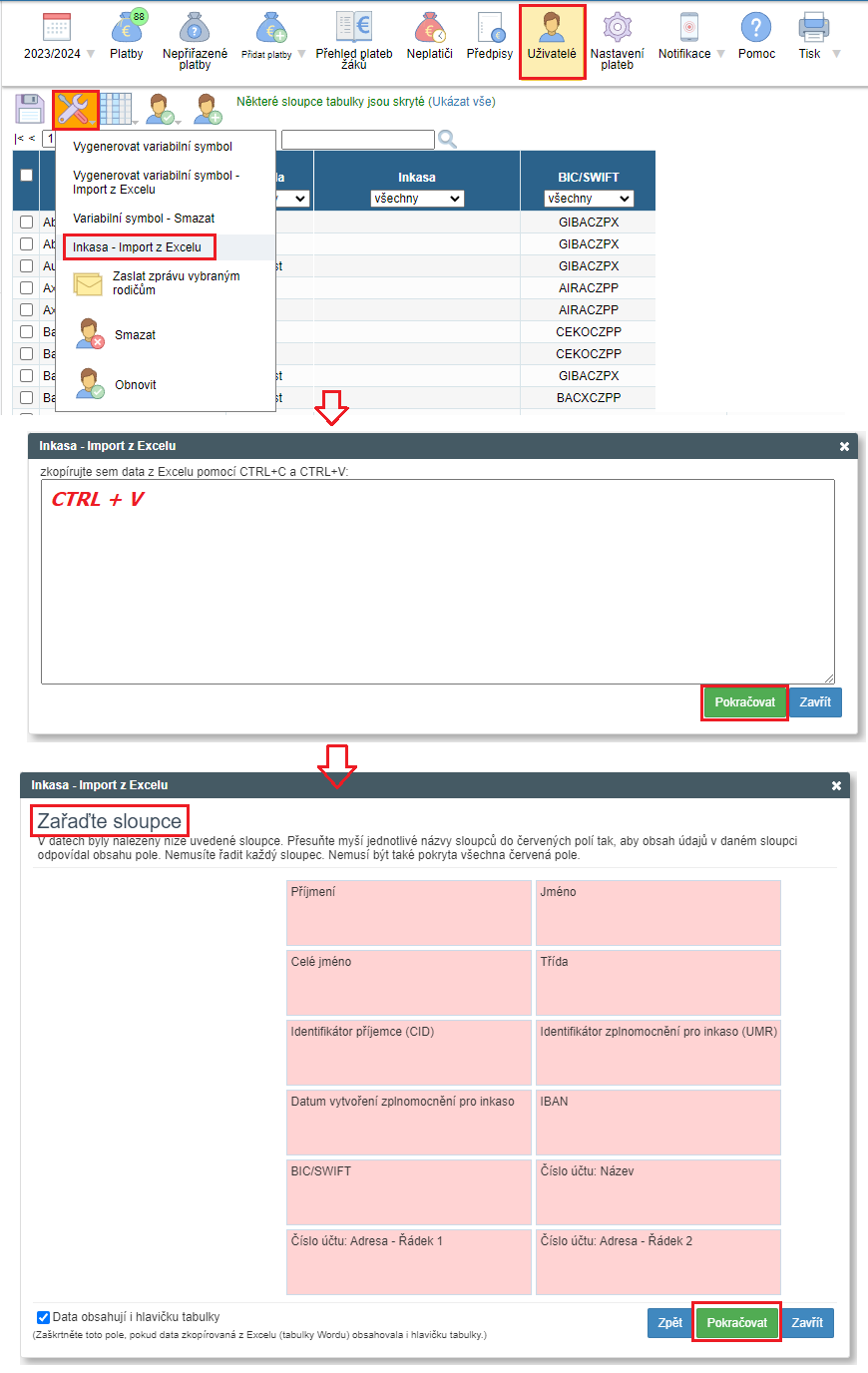Click Zpět in the Zařaďte sloupce dialog
Screen dimensions: 868x1373
click(x=670, y=1323)
